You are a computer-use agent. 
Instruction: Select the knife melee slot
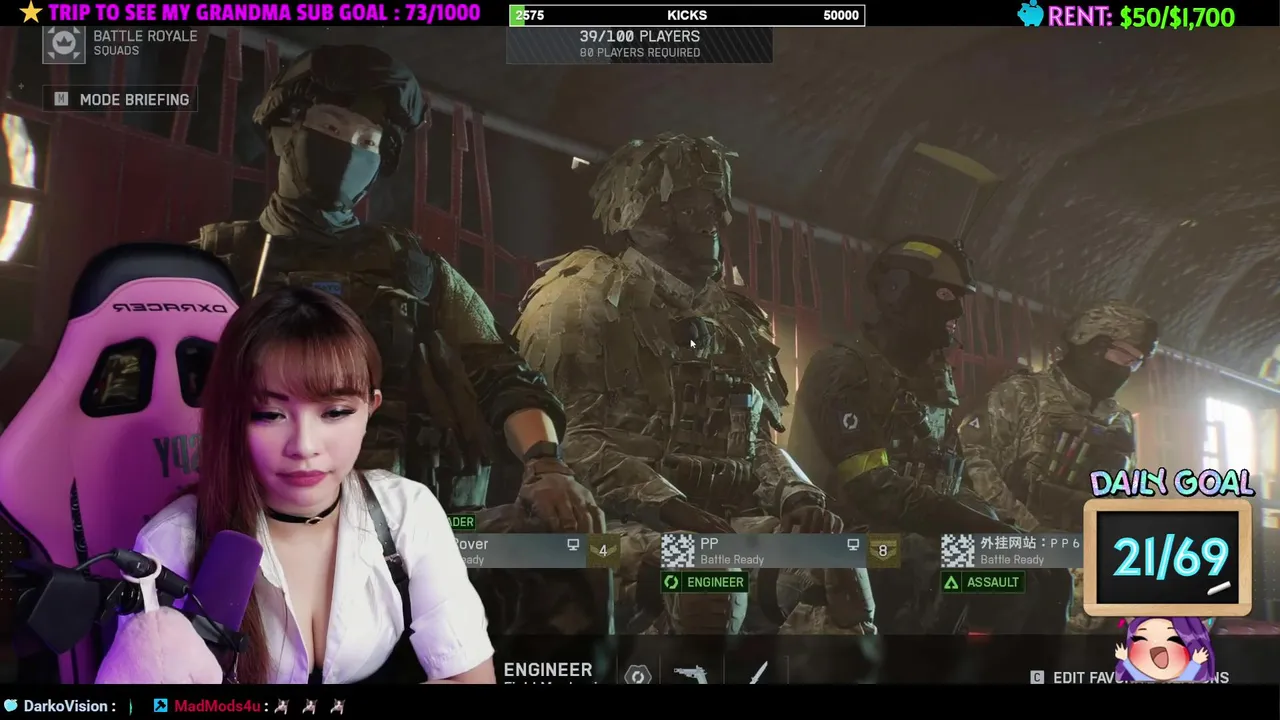(758, 673)
